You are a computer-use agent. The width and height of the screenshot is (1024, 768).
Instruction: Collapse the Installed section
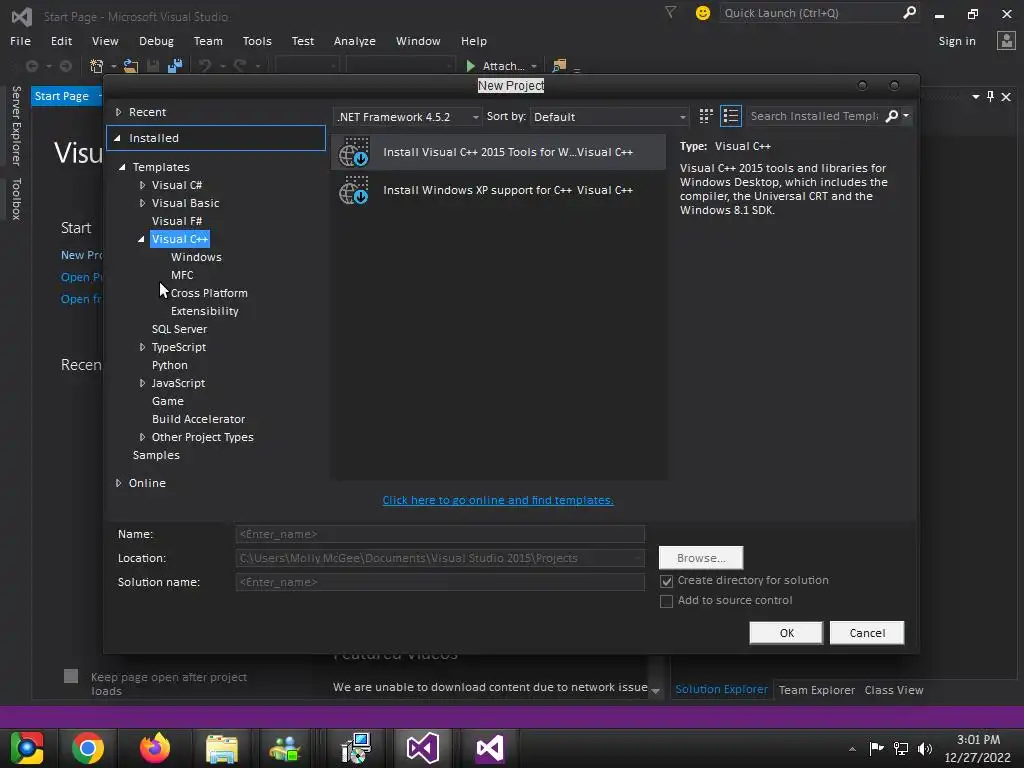(x=118, y=138)
